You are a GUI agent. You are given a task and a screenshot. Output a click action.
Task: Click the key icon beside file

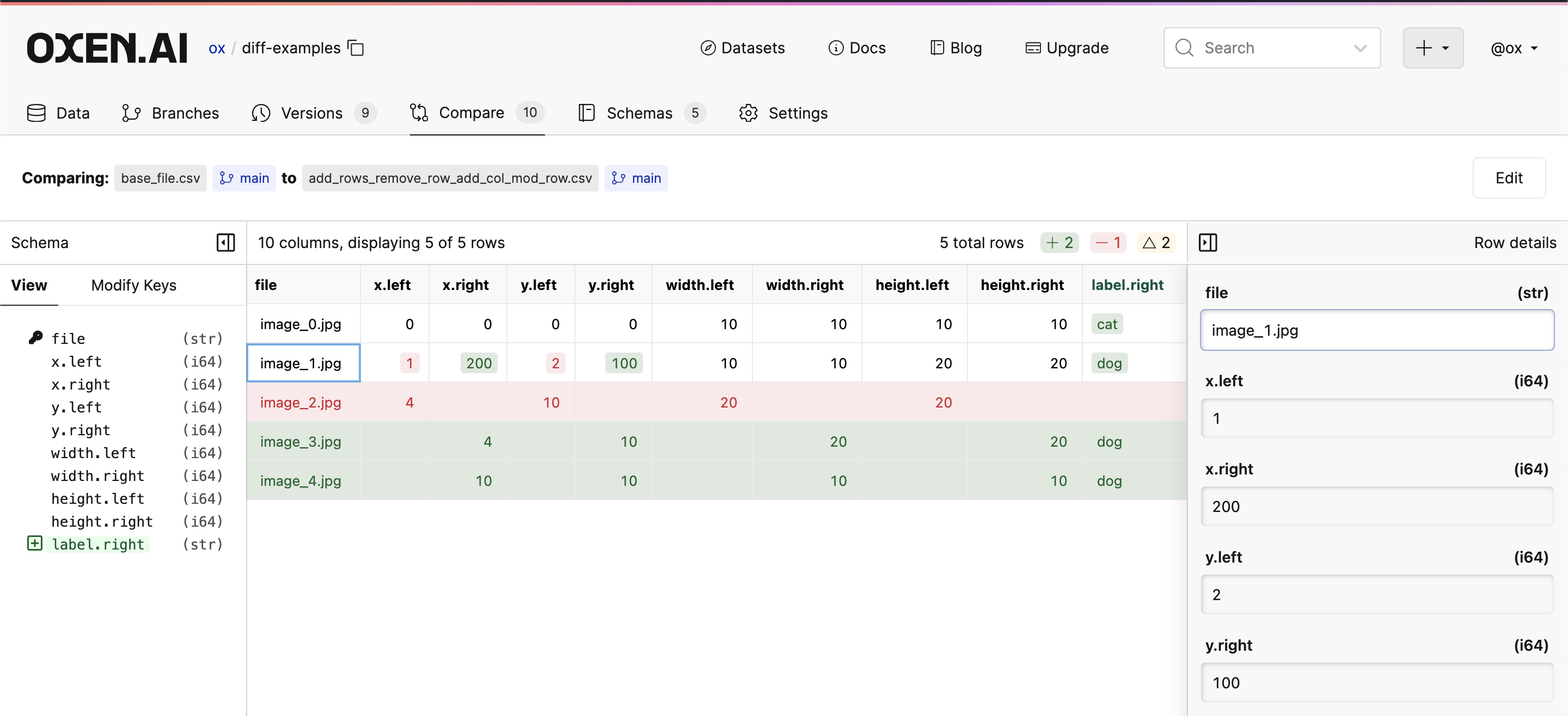pos(35,337)
